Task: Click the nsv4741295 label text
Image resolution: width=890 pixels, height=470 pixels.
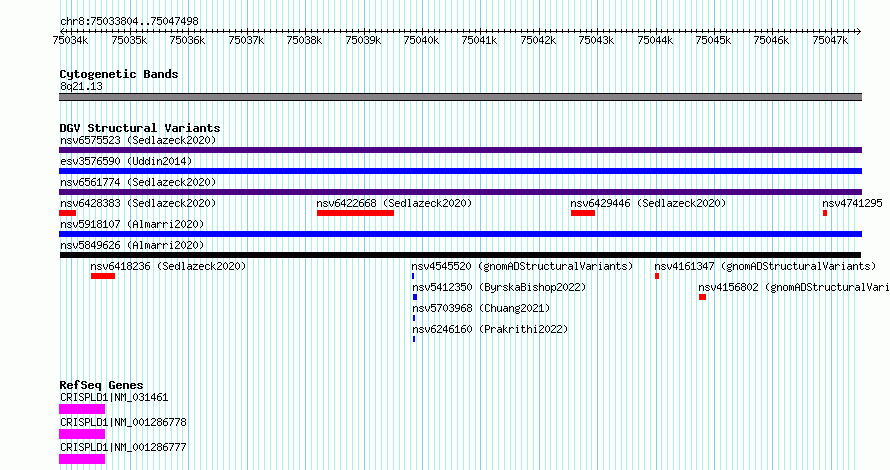Action: coord(853,203)
